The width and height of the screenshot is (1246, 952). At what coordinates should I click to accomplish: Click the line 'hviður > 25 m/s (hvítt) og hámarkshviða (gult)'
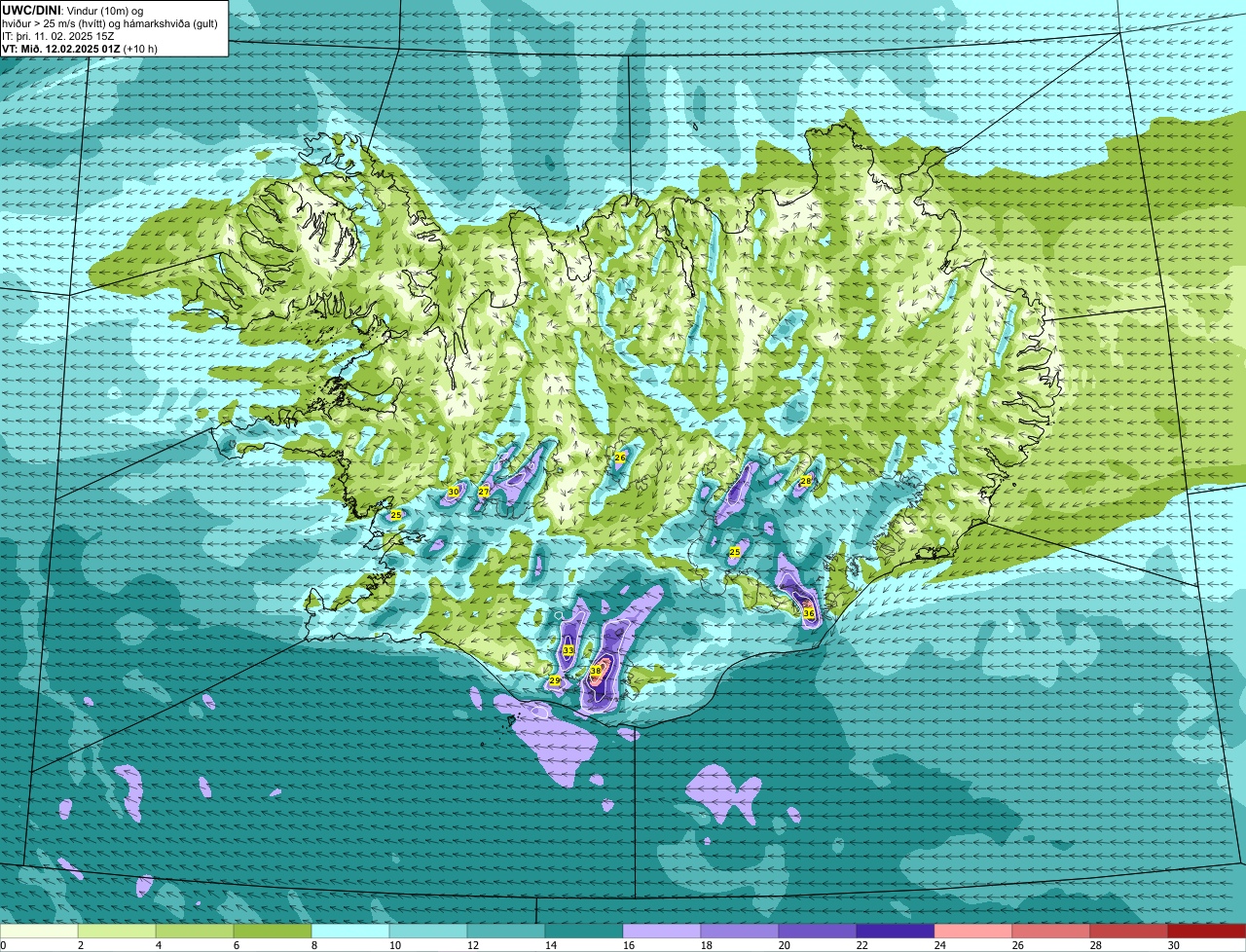tap(110, 23)
